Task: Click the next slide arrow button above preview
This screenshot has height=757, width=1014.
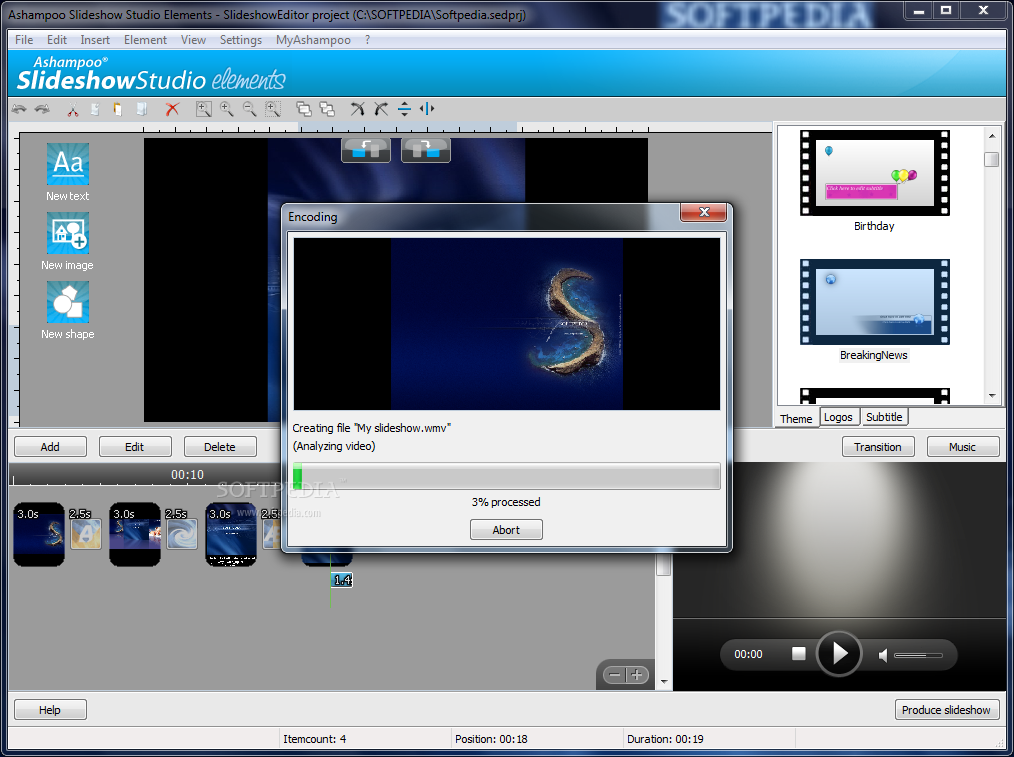Action: click(426, 150)
